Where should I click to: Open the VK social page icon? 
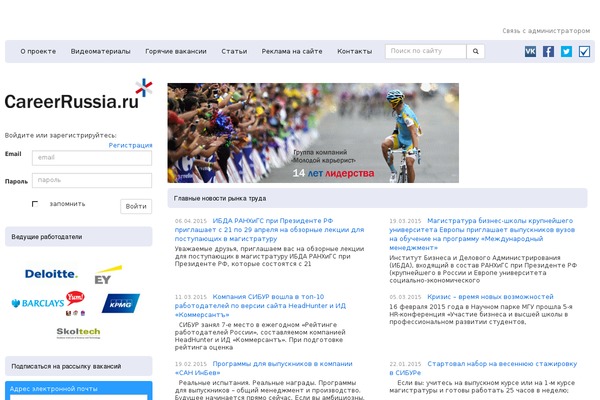point(530,51)
